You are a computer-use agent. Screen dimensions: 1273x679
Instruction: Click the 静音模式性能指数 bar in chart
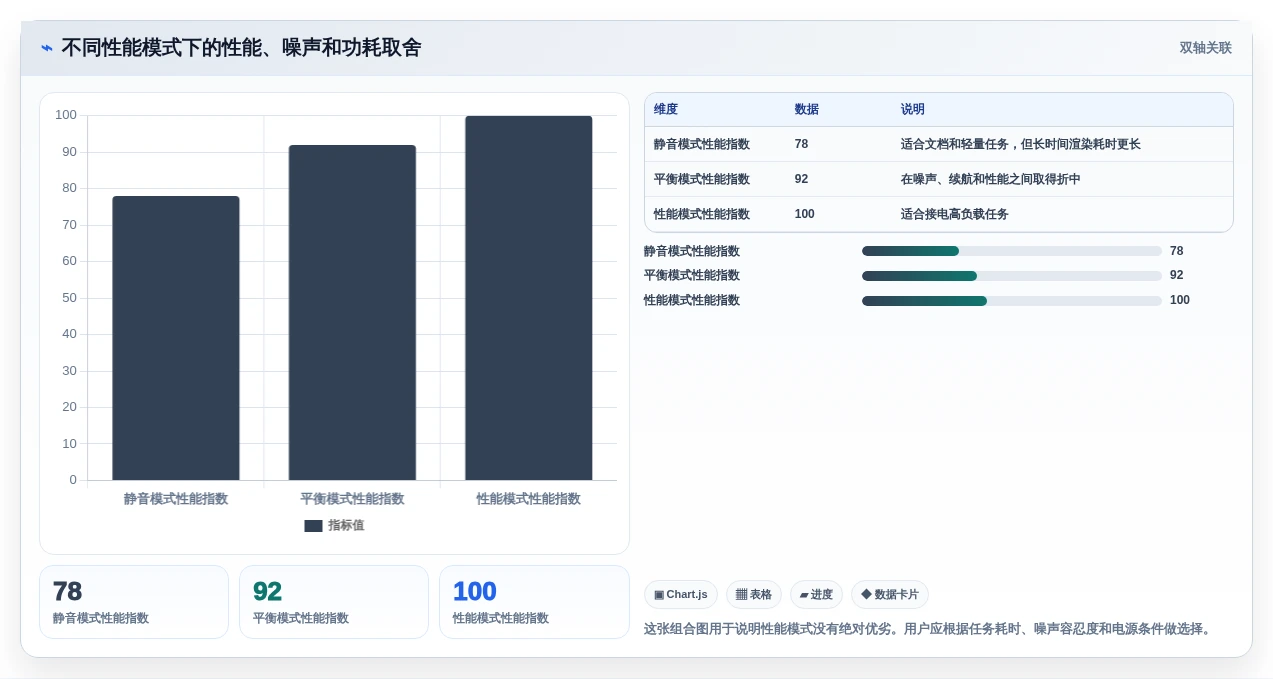pyautogui.click(x=176, y=338)
